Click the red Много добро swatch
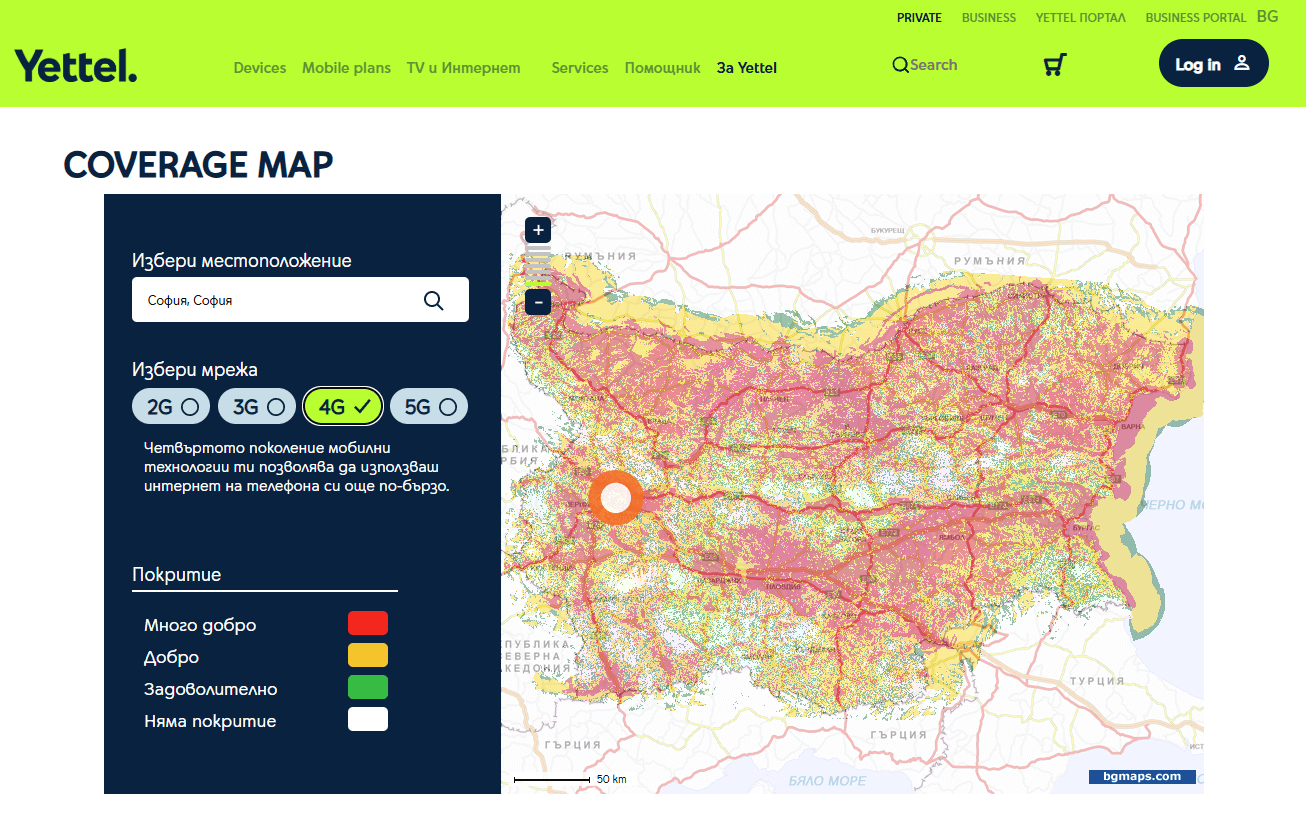This screenshot has width=1306, height=813. [x=368, y=623]
